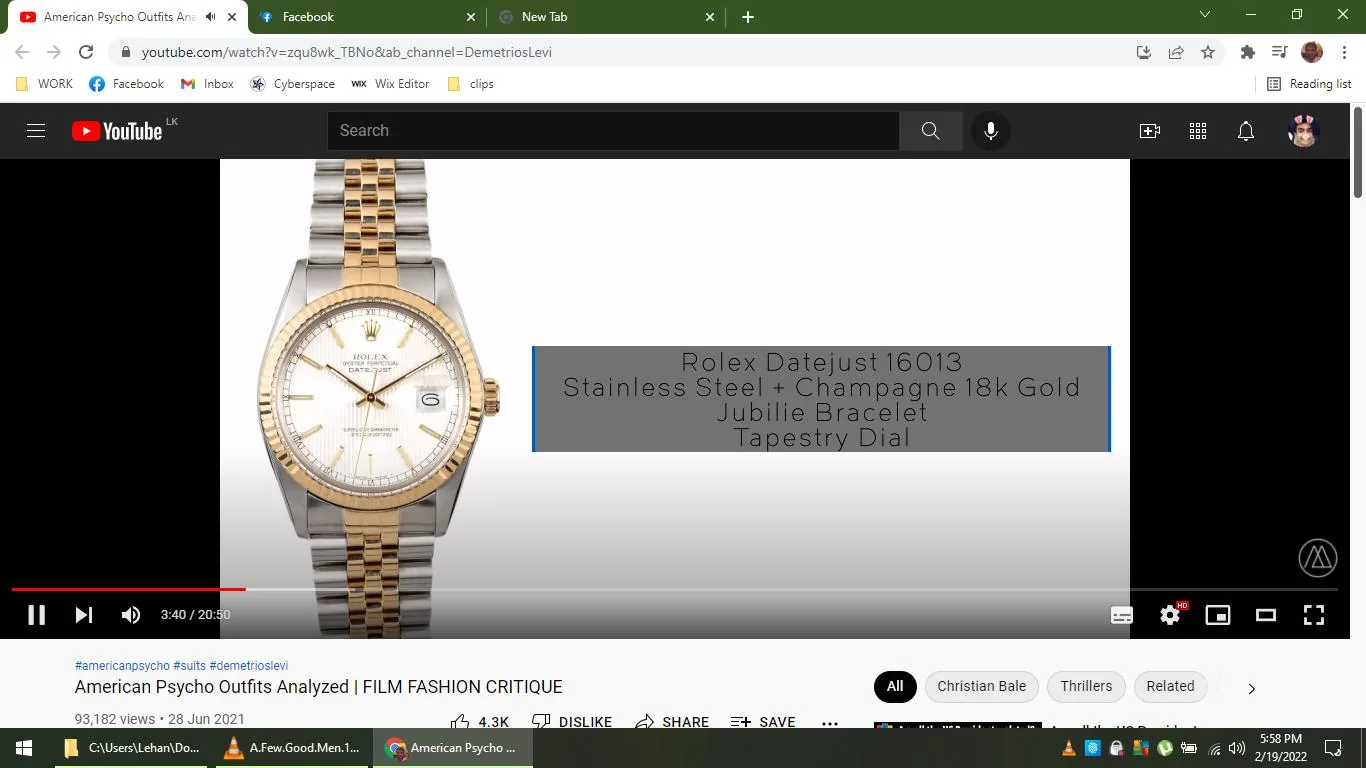Select the Christian Bale filter chip
1366x768 pixels.
pos(981,687)
